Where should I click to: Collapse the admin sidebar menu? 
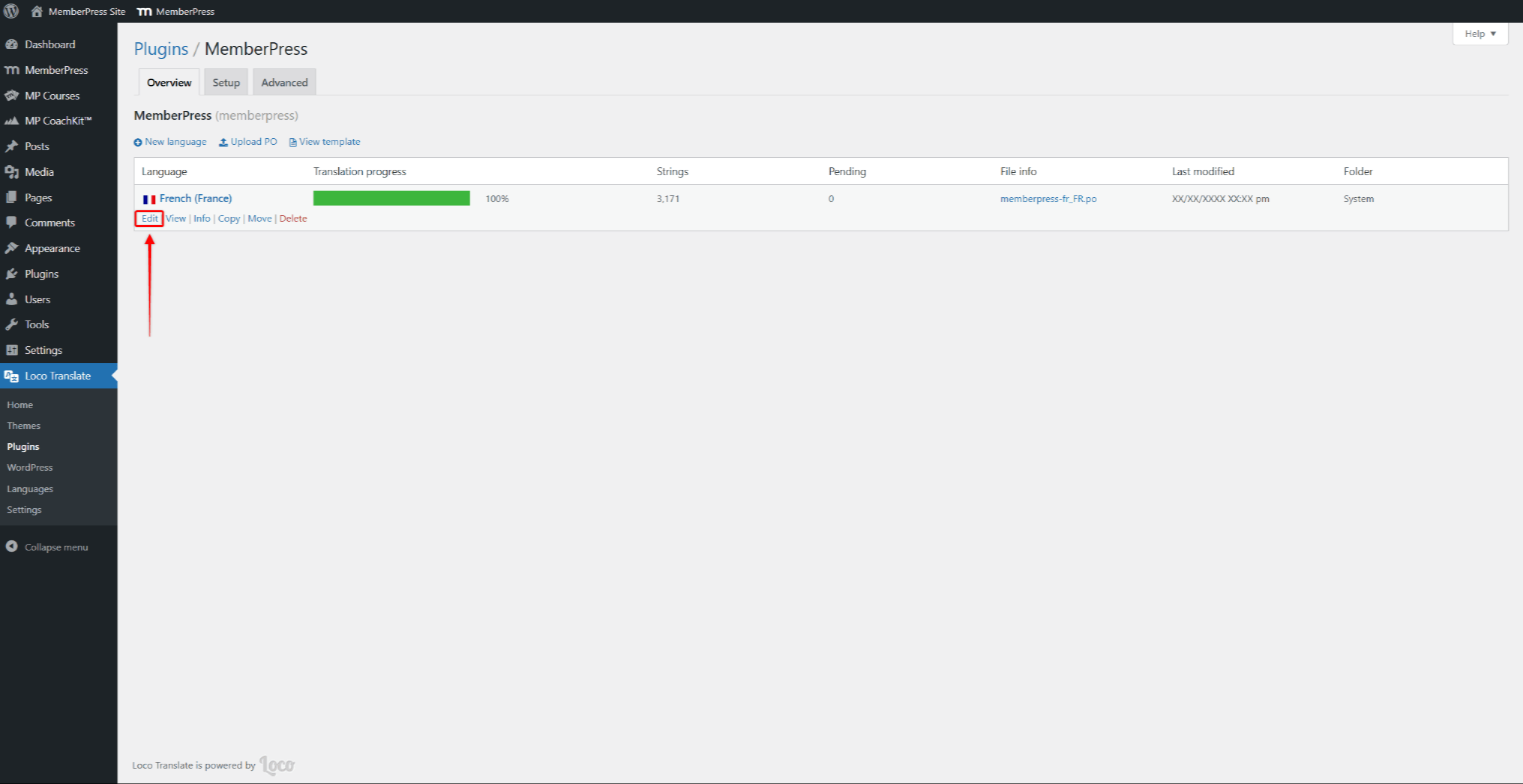click(56, 547)
